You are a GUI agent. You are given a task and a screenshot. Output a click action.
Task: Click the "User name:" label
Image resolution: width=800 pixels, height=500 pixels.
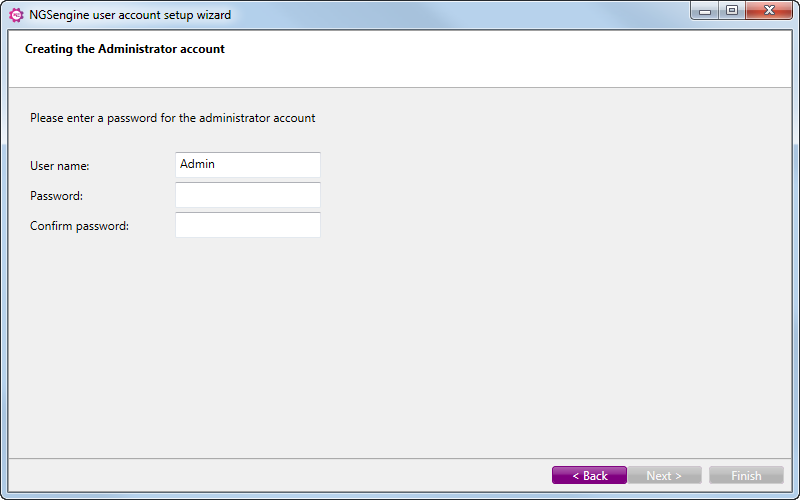click(x=60, y=166)
